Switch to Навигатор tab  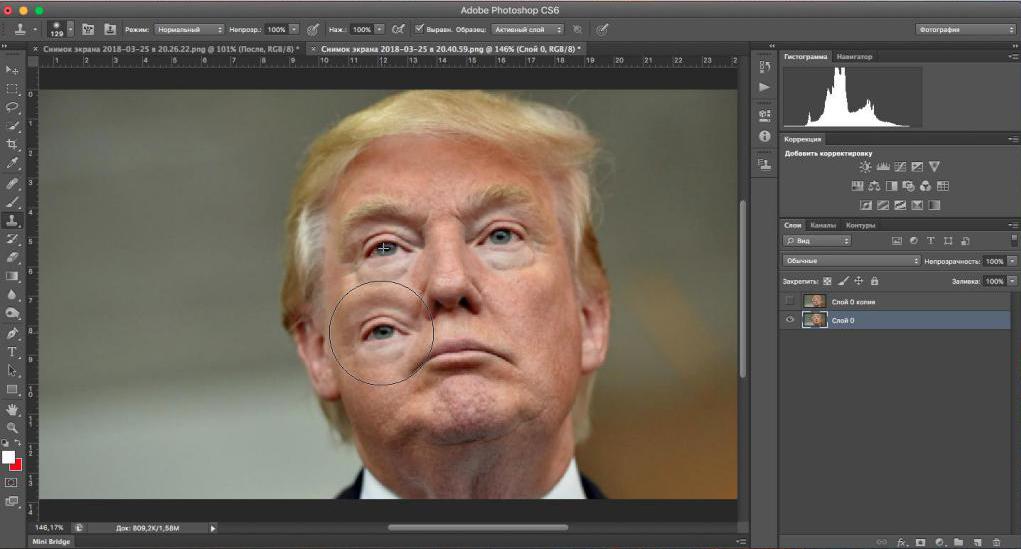click(x=854, y=57)
